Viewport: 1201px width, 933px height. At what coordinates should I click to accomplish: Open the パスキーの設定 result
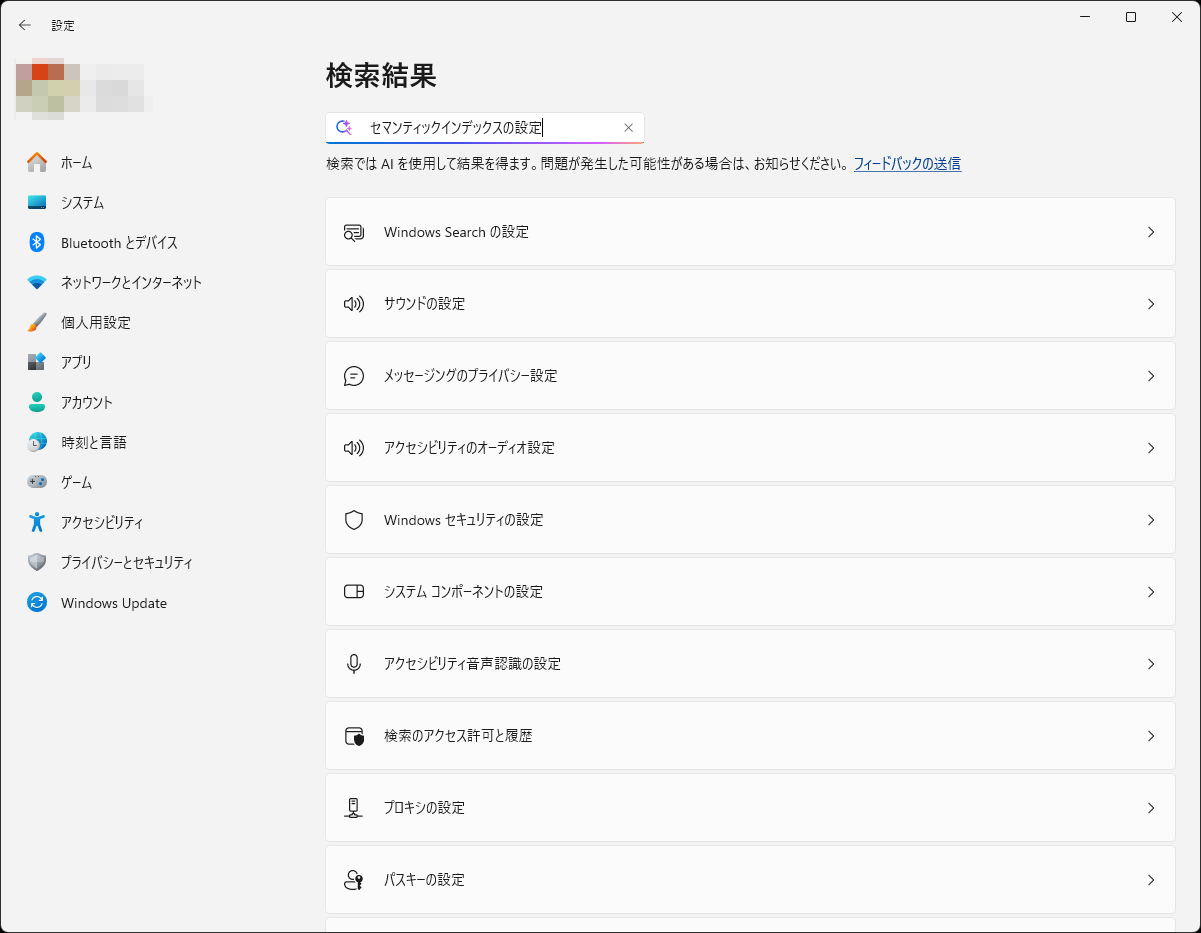(x=750, y=880)
